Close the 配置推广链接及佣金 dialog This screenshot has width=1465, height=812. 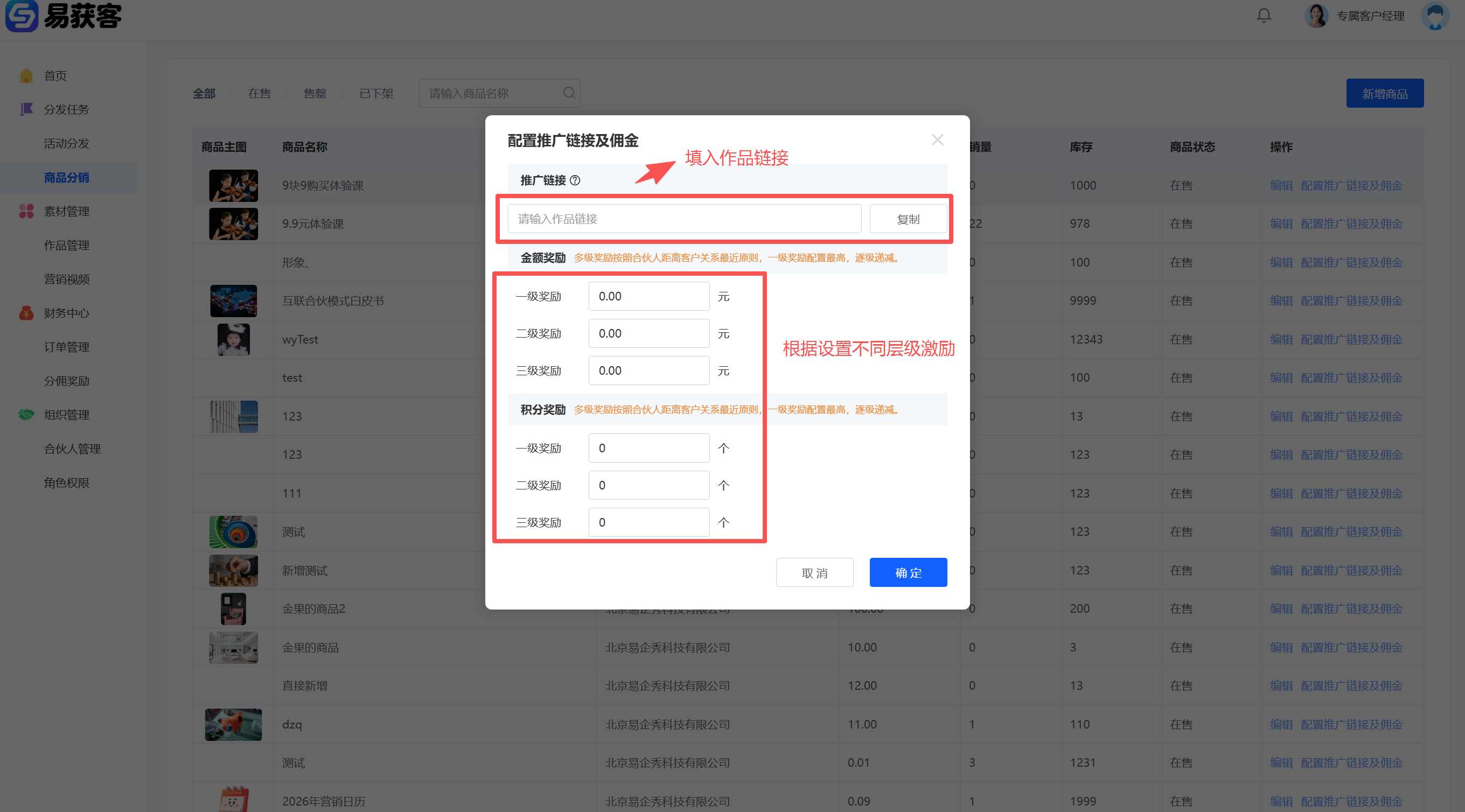(937, 140)
